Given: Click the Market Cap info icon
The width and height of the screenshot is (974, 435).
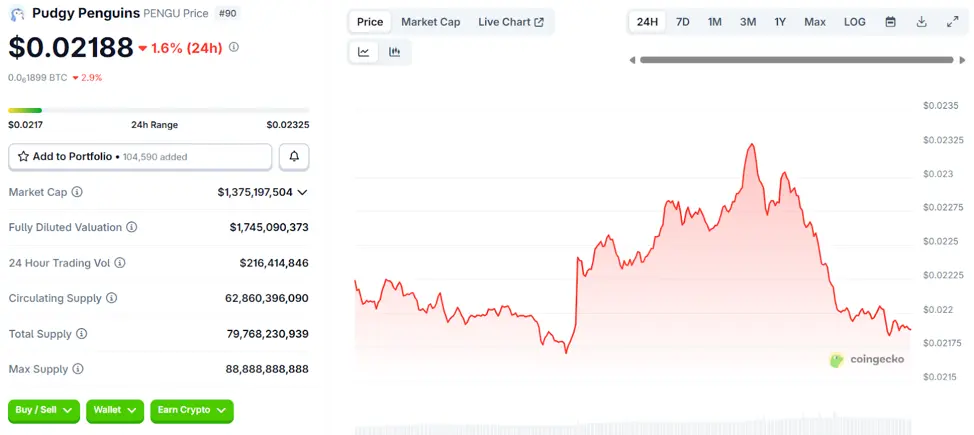Looking at the screenshot, I should [x=77, y=192].
